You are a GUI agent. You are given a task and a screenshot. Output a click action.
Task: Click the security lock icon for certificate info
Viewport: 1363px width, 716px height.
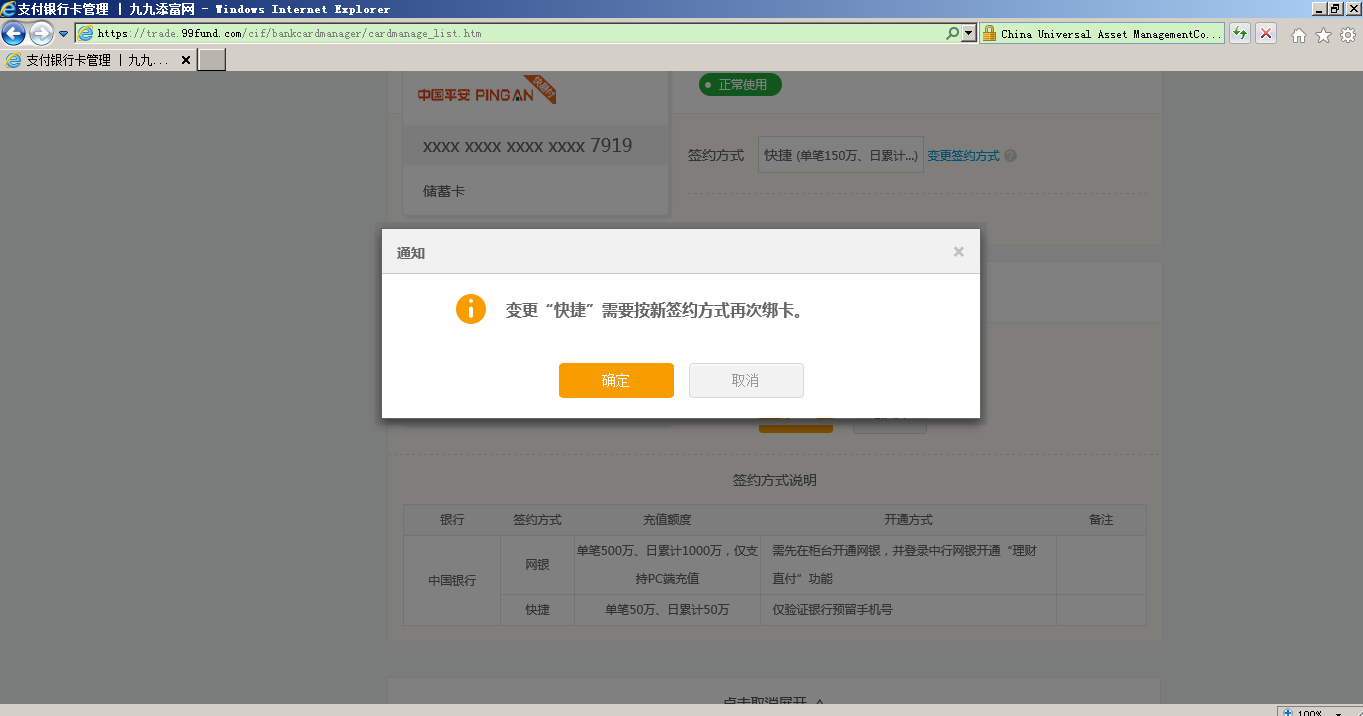[988, 34]
